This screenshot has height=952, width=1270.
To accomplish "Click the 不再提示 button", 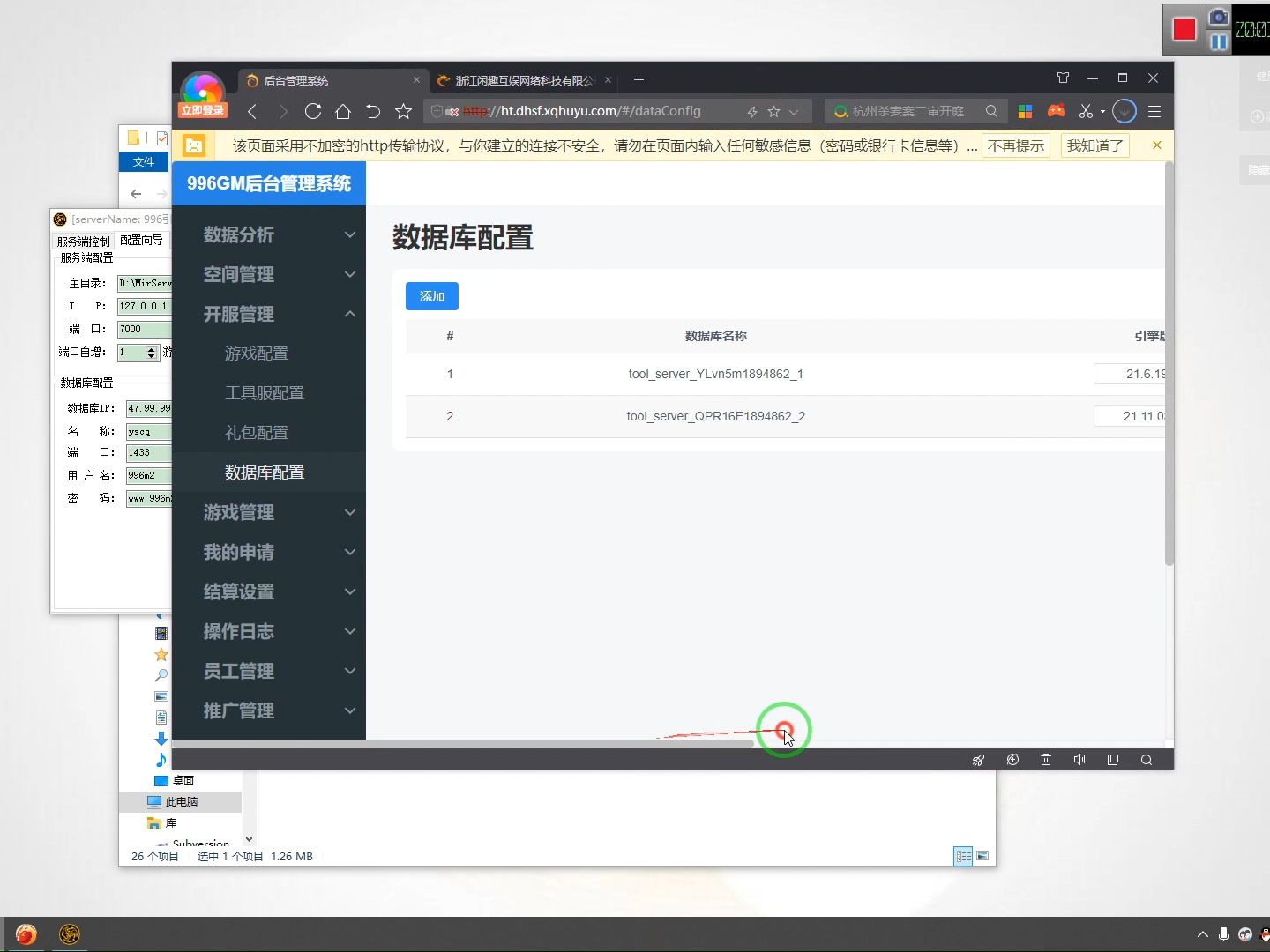I will point(1016,145).
